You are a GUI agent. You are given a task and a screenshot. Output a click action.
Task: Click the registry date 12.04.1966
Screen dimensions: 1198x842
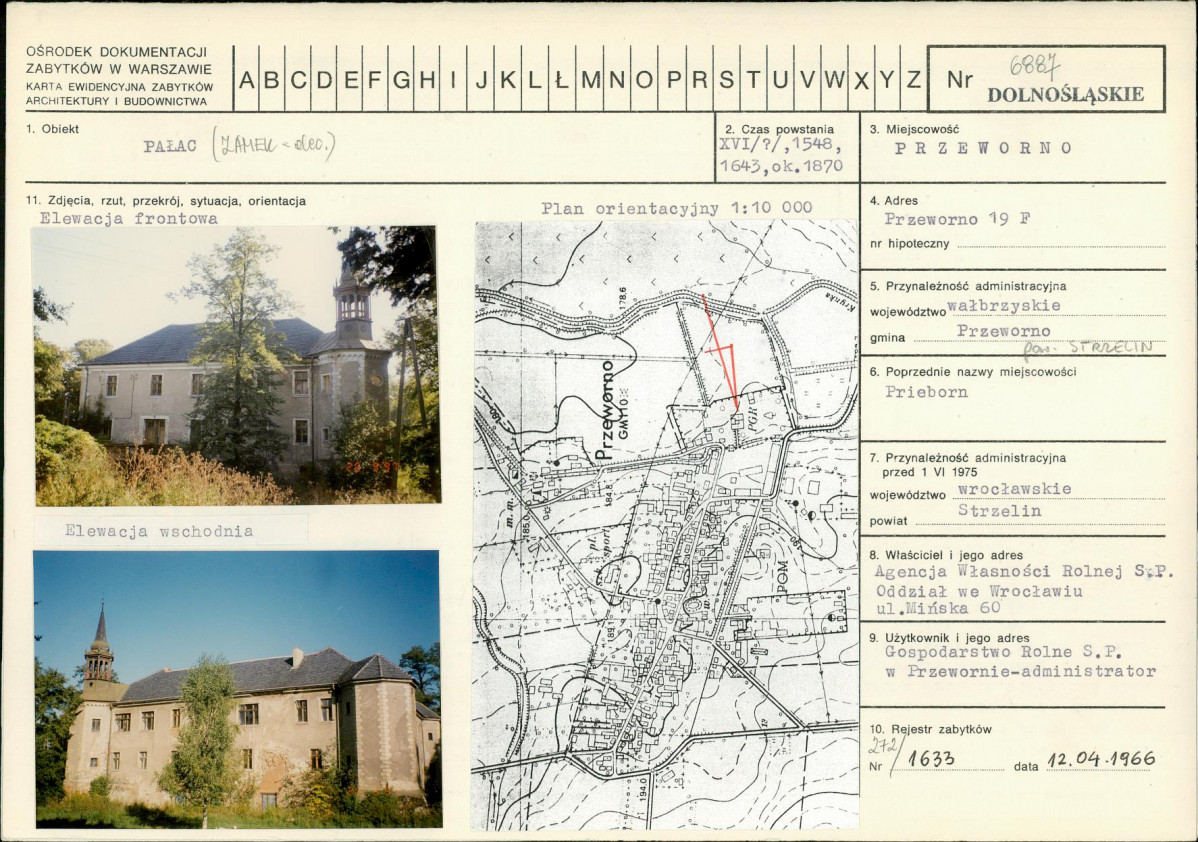pos(1100,760)
